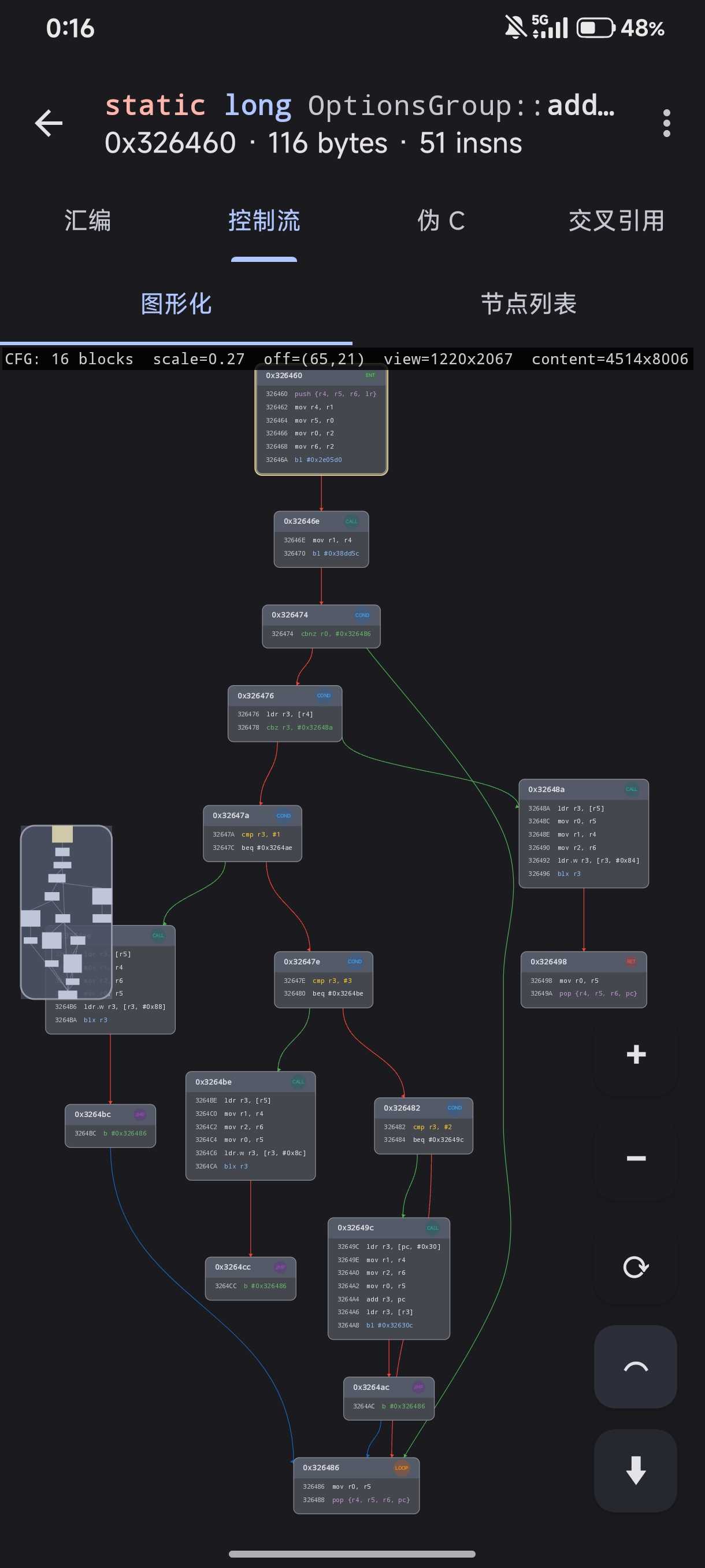The image size is (705, 1568).
Task: Tap LOOP badge on block 0x326486
Action: point(402,1467)
